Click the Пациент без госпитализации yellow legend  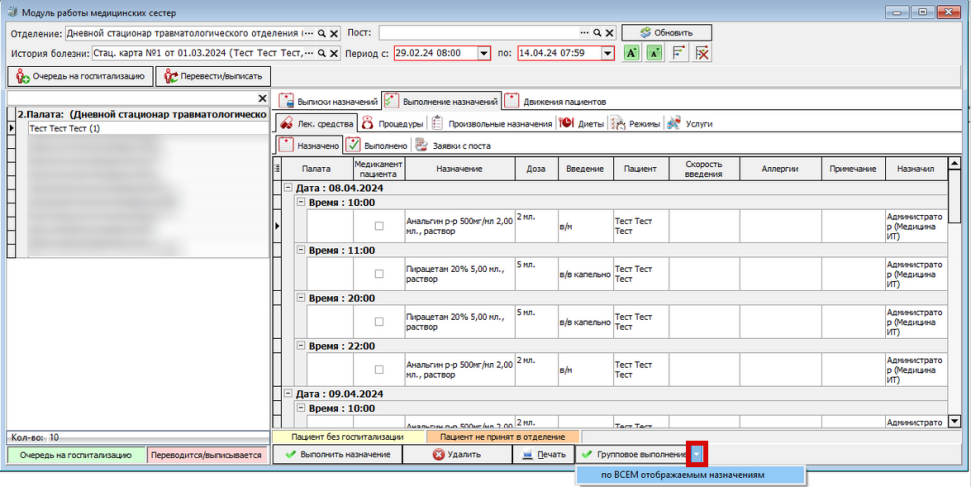(348, 437)
